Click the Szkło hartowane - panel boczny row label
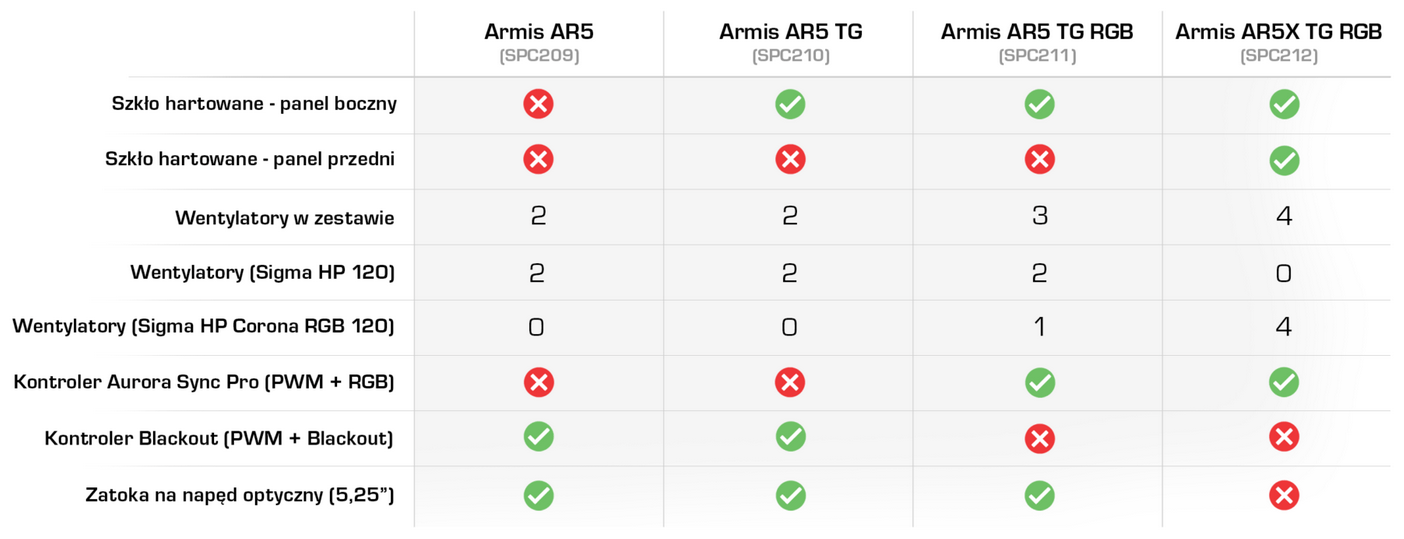The image size is (1404, 539). click(254, 104)
